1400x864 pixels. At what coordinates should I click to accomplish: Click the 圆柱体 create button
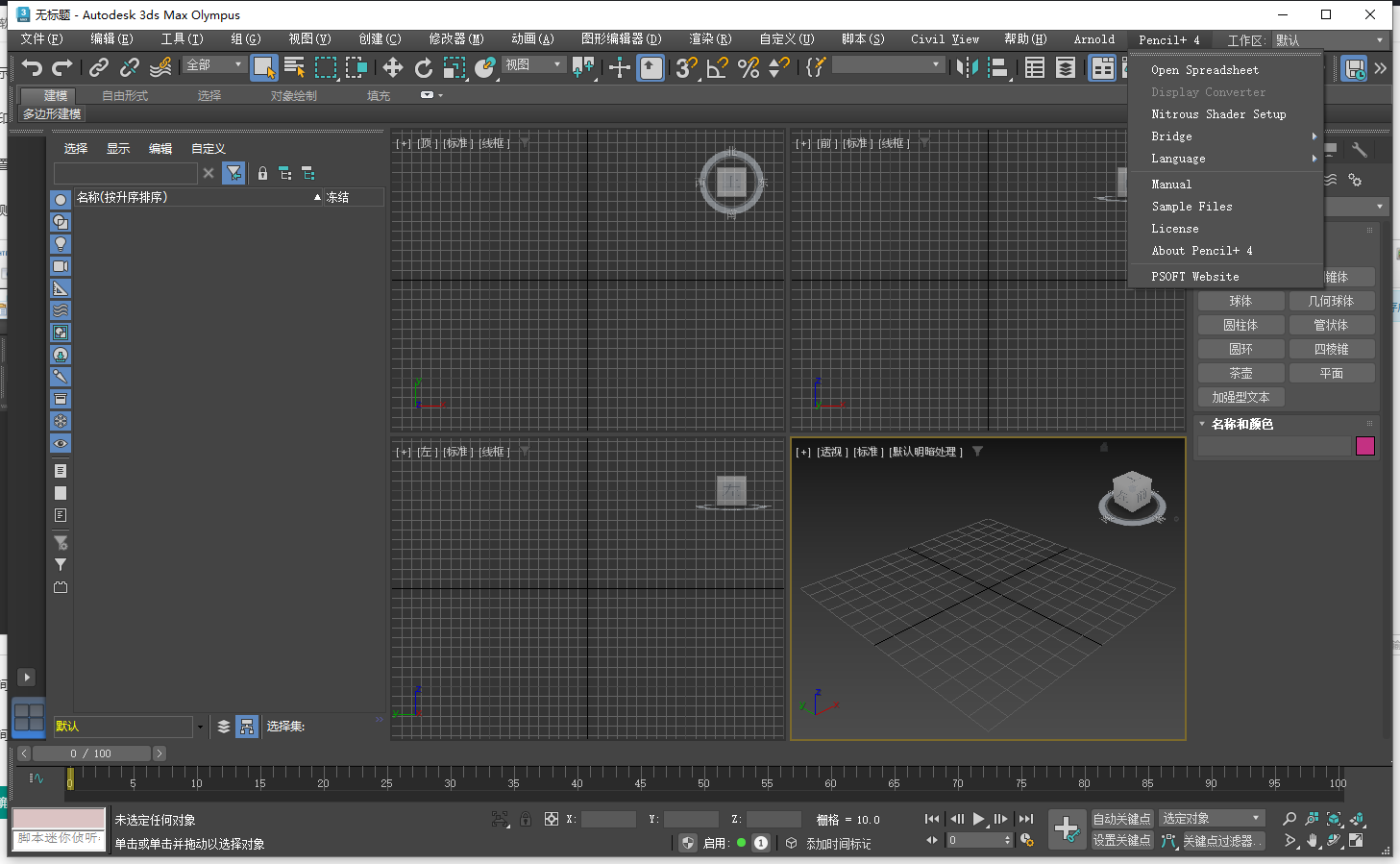[x=1240, y=326]
